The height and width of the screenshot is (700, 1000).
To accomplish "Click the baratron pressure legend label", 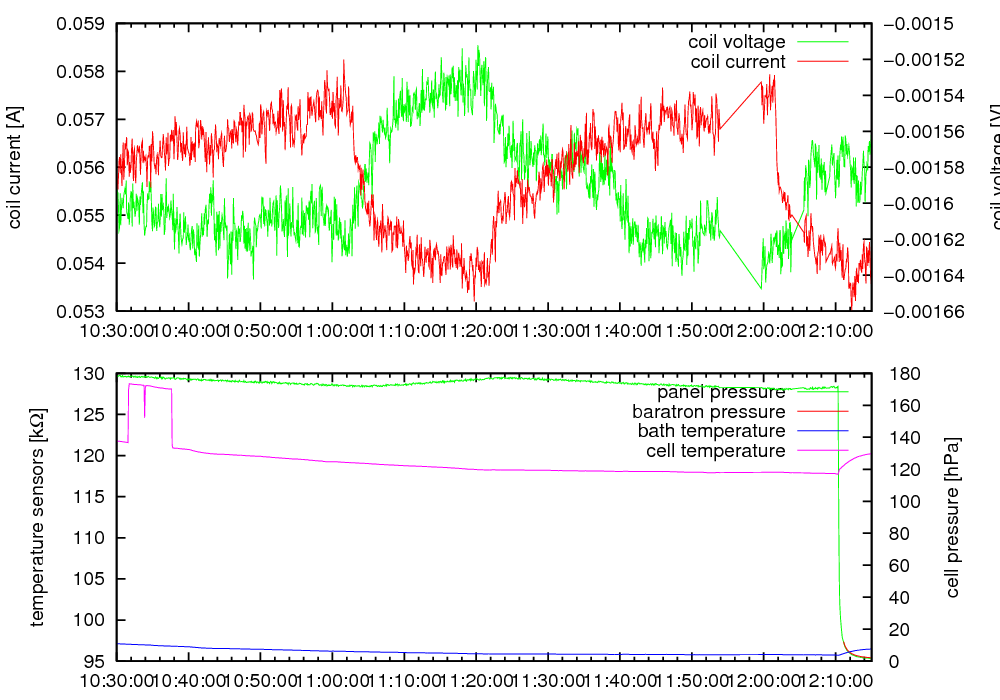I will pyautogui.click(x=708, y=411).
